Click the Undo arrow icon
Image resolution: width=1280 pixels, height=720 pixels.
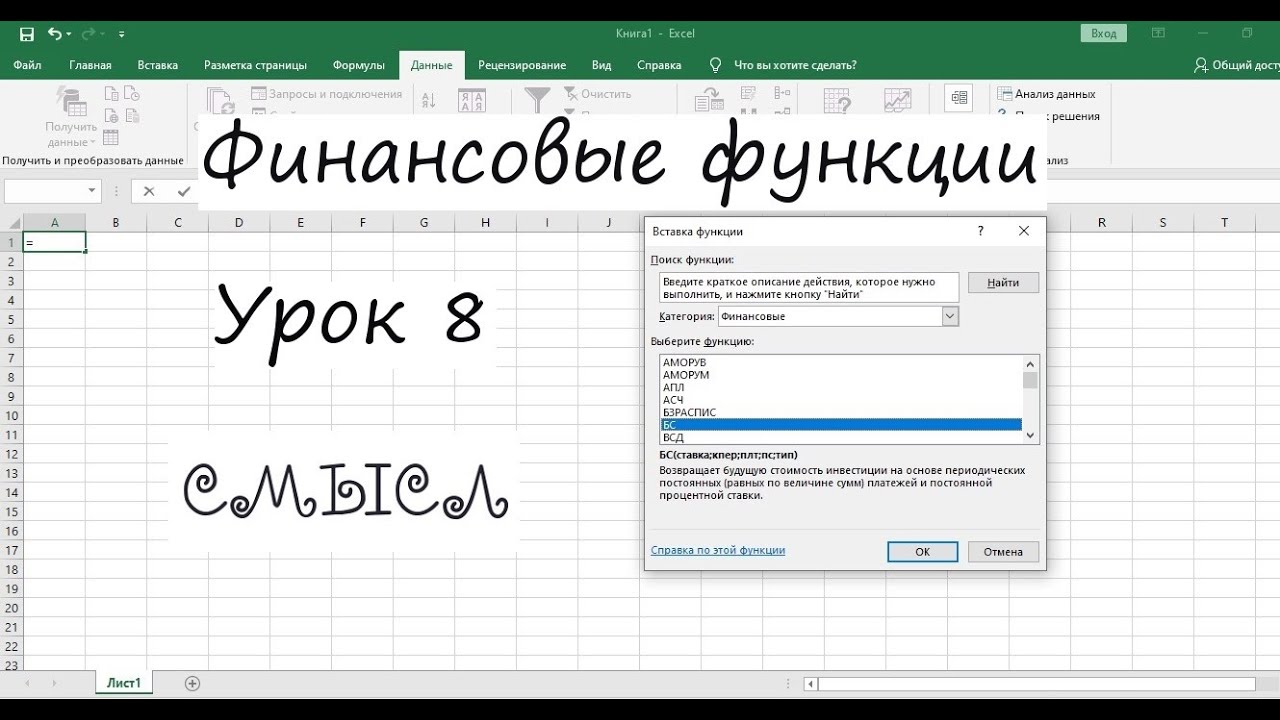tap(54, 34)
